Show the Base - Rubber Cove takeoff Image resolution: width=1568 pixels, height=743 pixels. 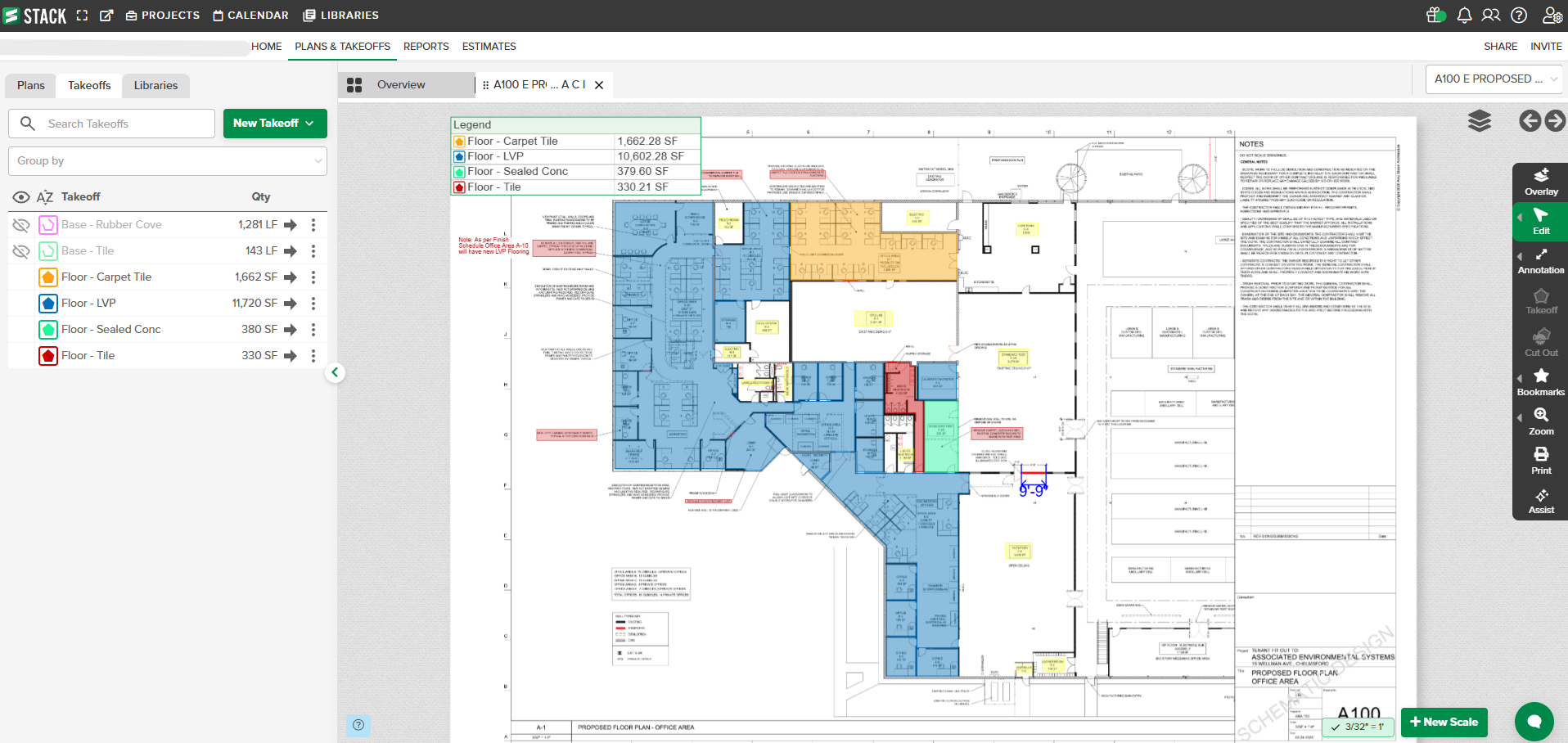(21, 225)
